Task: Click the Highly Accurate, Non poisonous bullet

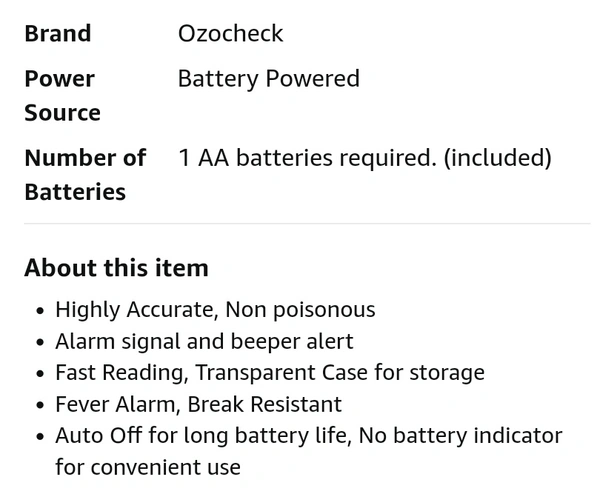Action: (x=215, y=310)
